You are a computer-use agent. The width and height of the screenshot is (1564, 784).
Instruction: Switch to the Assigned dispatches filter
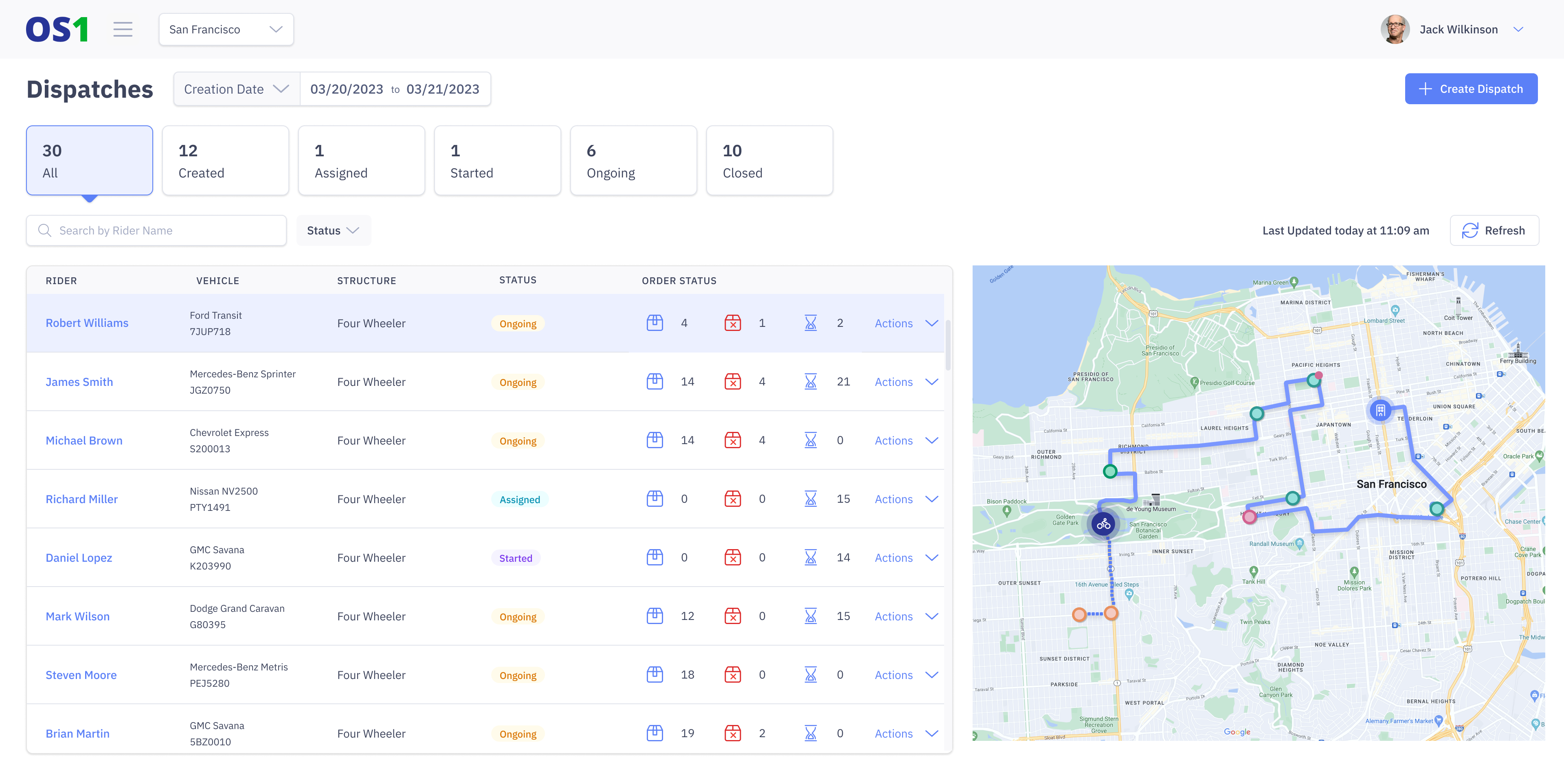click(x=361, y=160)
